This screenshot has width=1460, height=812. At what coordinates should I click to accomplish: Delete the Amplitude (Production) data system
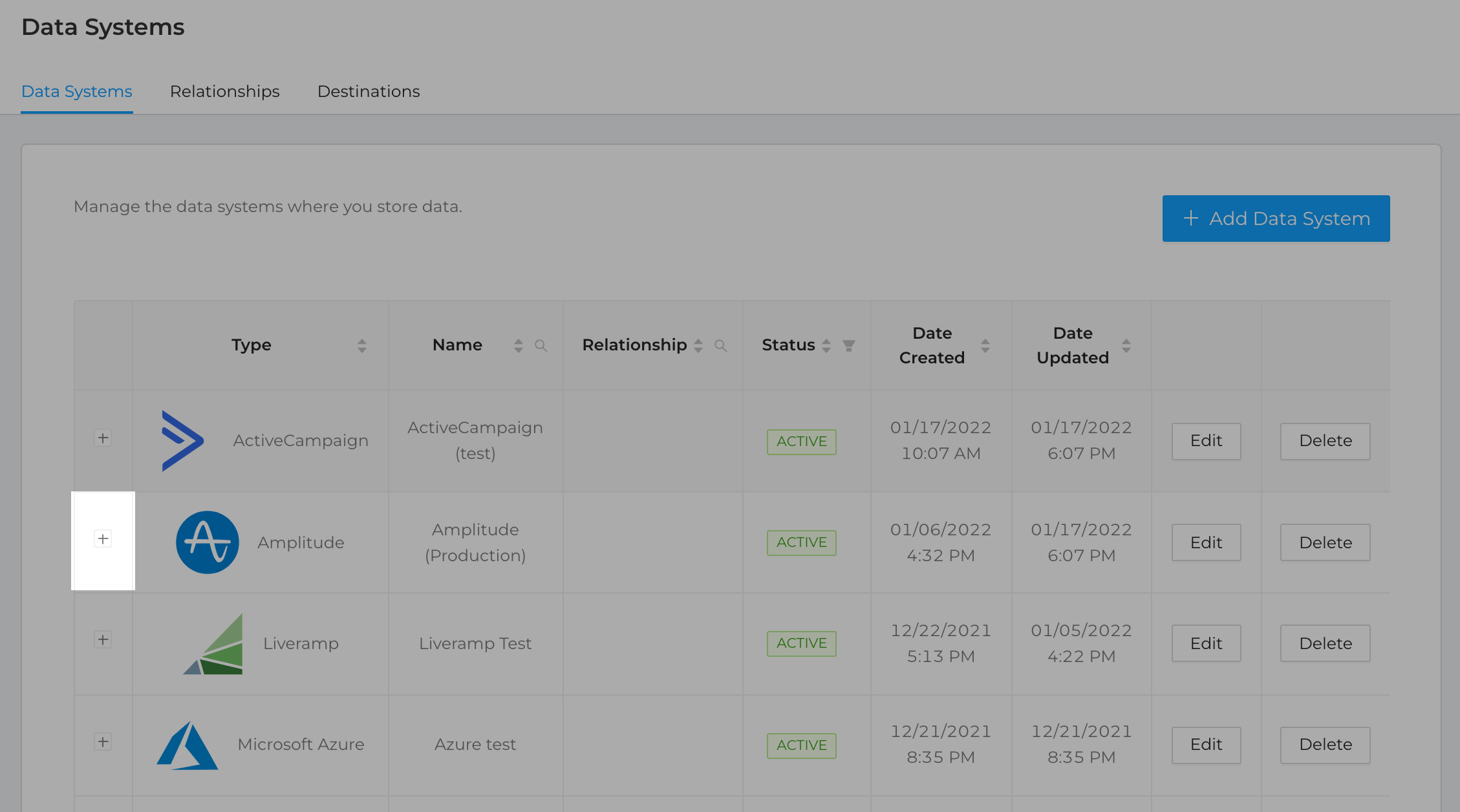[x=1326, y=542]
